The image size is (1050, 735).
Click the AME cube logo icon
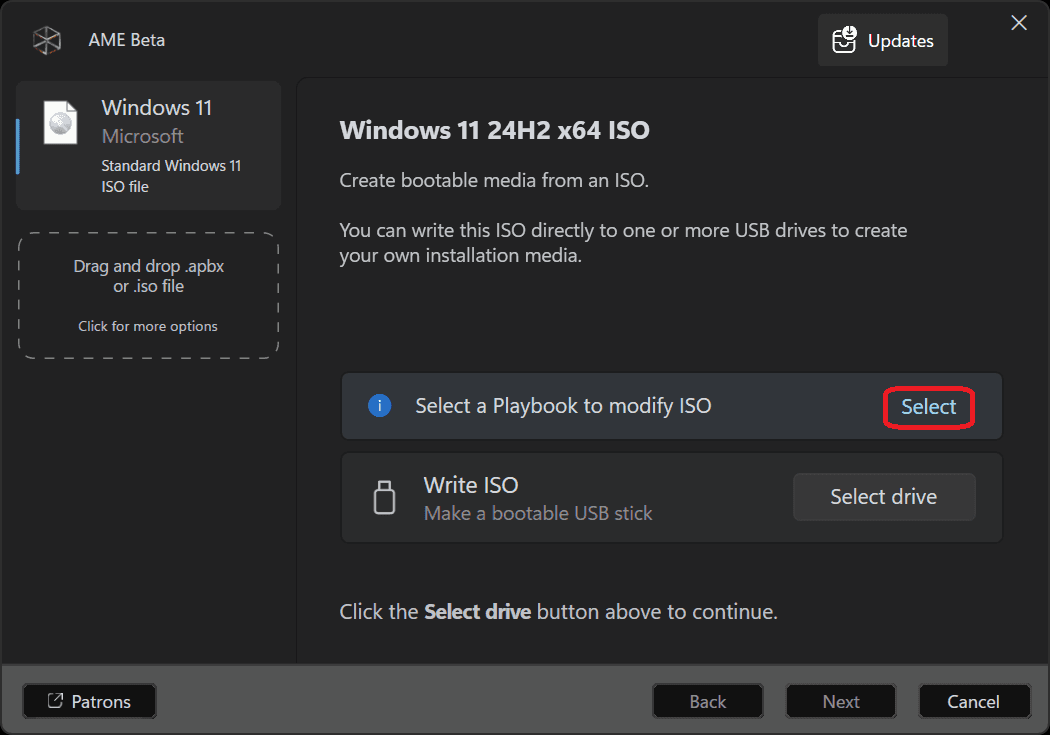47,41
